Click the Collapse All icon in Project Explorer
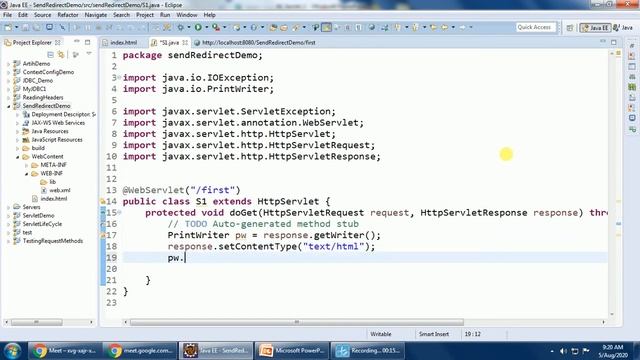The image size is (640, 360). 50,54
